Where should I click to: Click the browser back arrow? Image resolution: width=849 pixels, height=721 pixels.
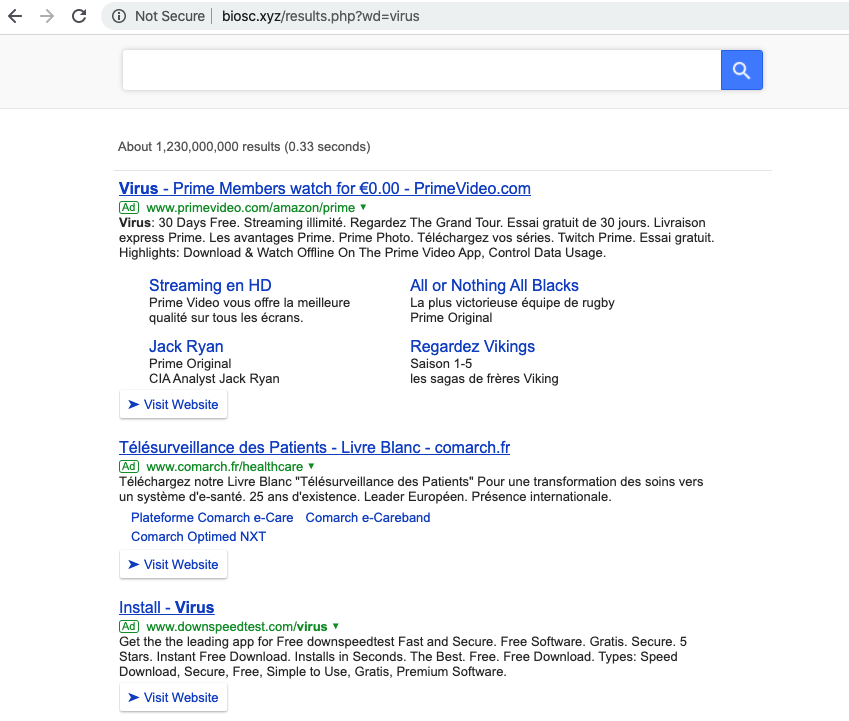point(15,16)
